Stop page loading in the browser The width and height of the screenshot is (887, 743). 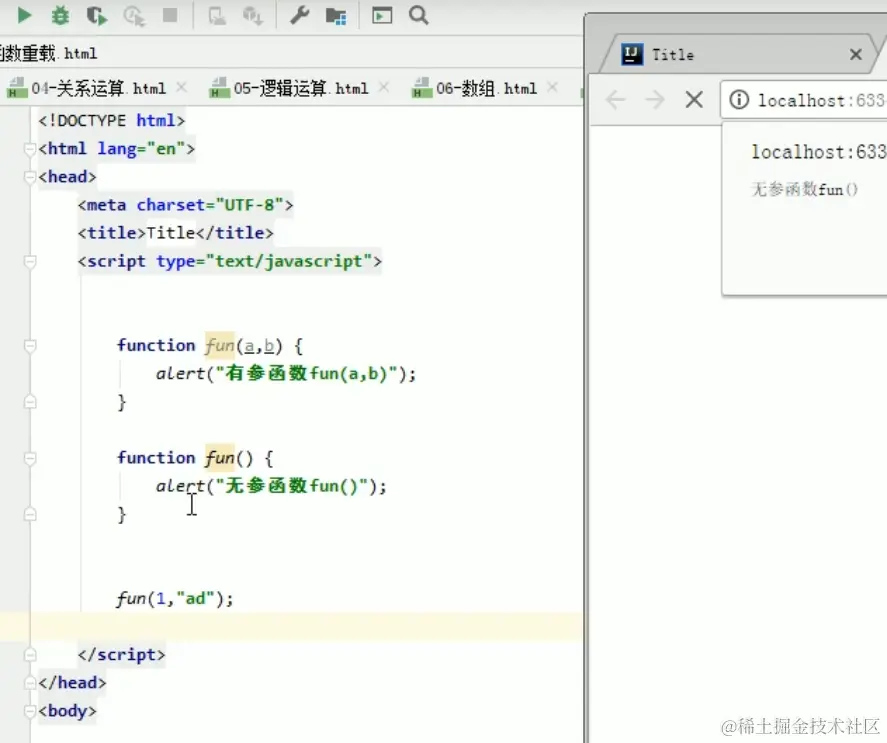[694, 100]
